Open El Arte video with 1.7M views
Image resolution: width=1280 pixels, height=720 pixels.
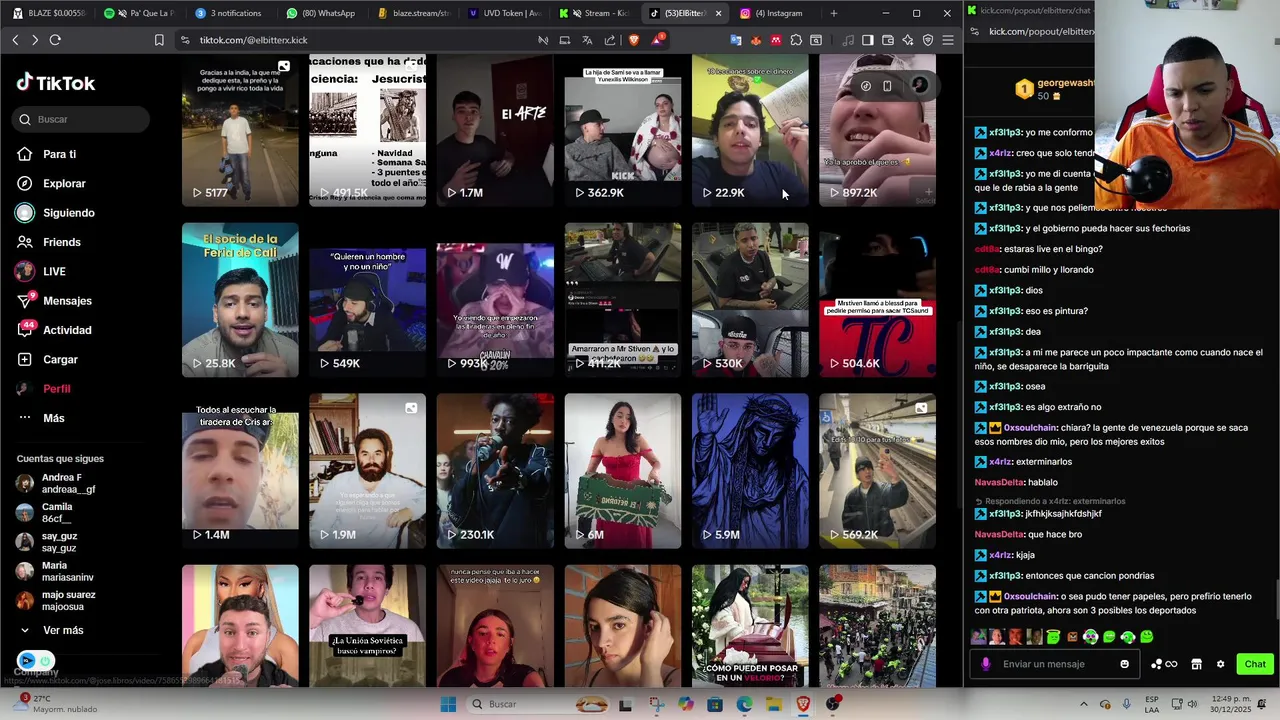(495, 130)
